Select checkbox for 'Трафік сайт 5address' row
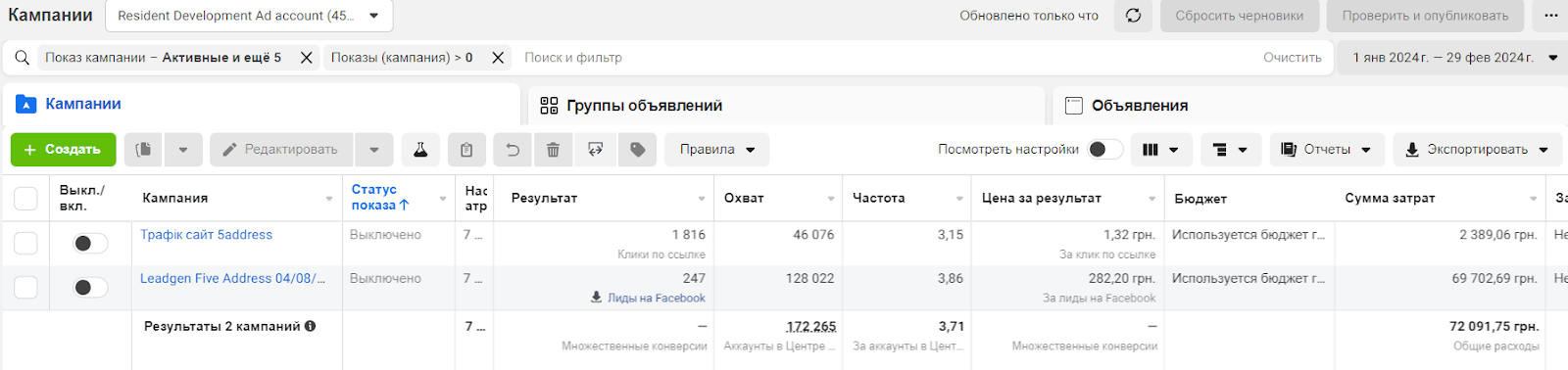This screenshot has width=1568, height=370. point(25,243)
